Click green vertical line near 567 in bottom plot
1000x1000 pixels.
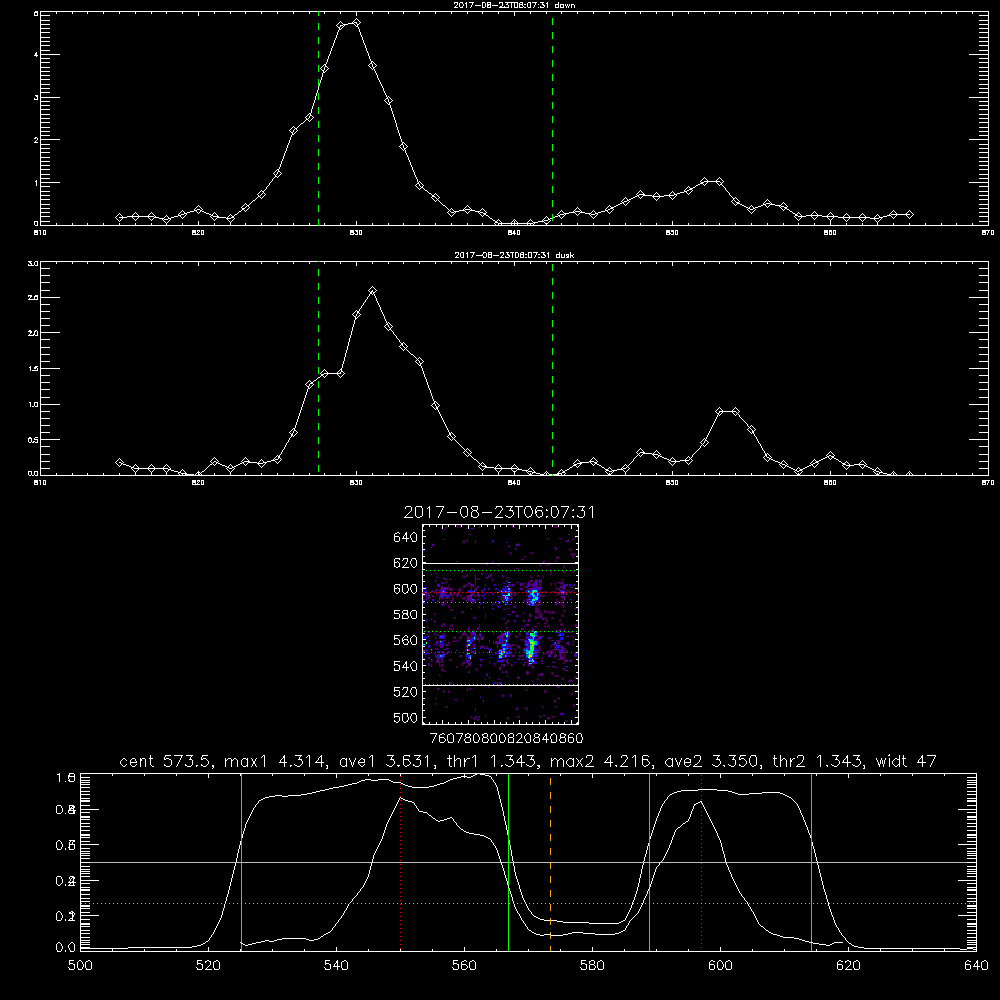508,862
